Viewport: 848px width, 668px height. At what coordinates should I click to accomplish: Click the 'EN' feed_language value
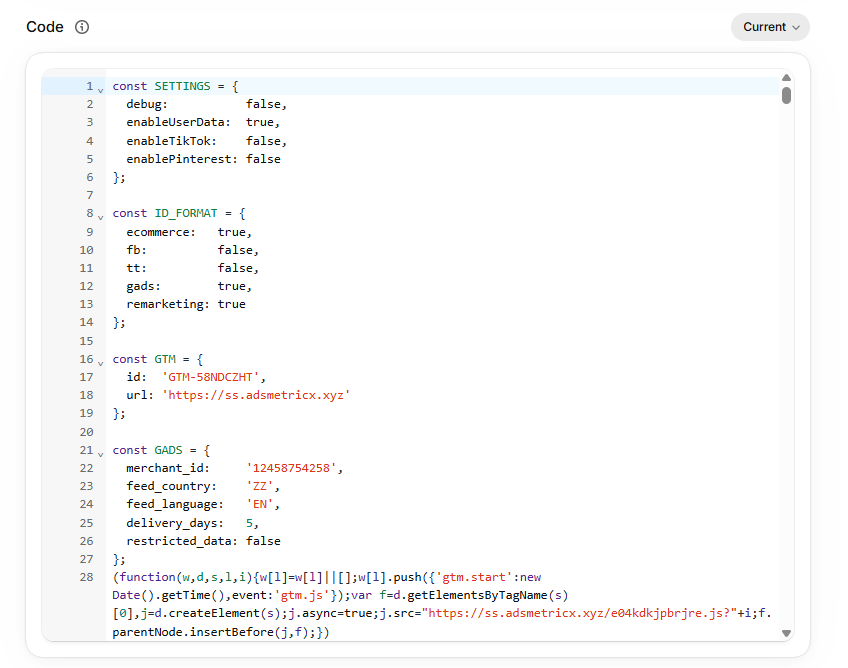point(260,504)
